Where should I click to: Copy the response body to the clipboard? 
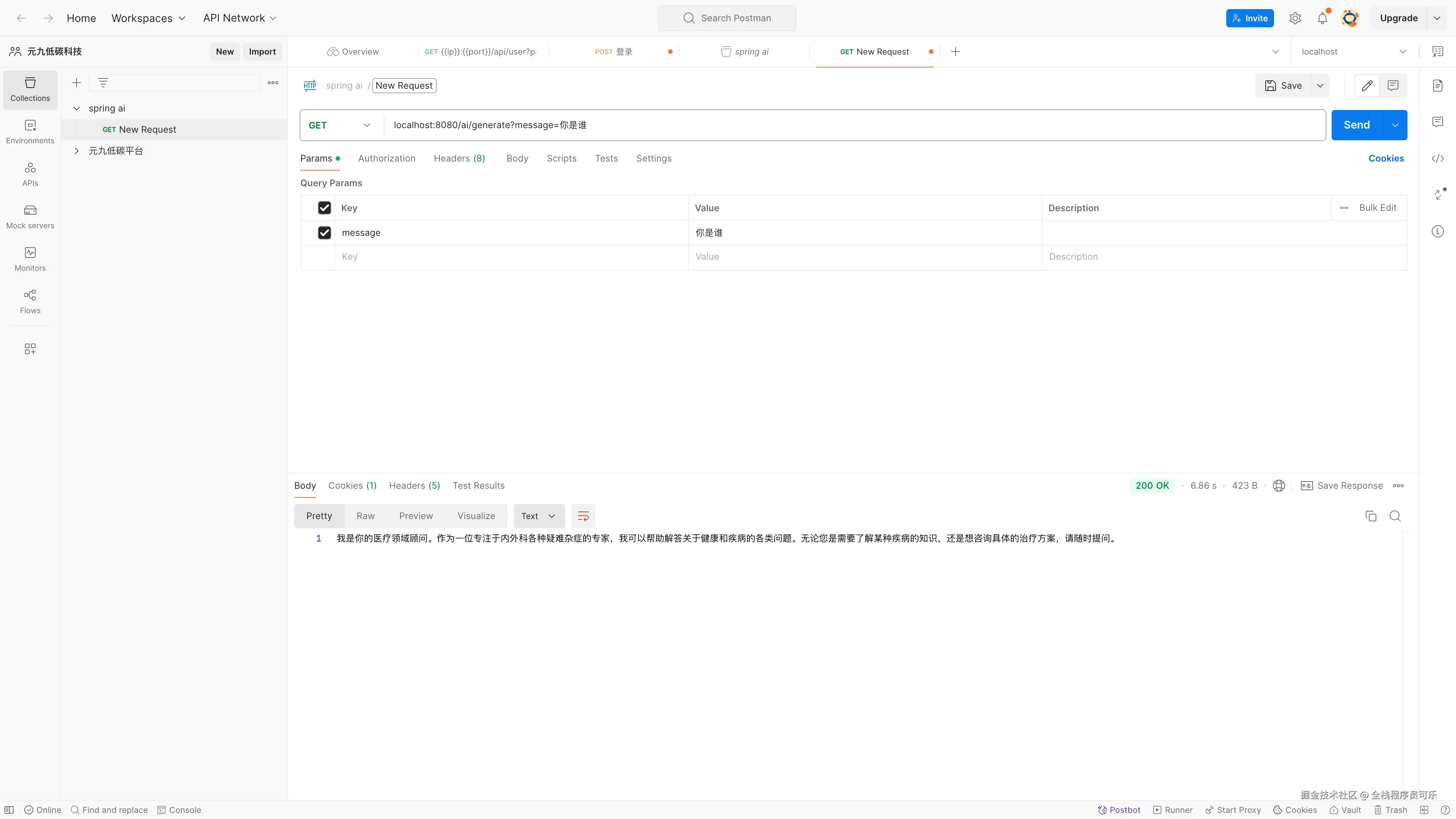[x=1371, y=516]
